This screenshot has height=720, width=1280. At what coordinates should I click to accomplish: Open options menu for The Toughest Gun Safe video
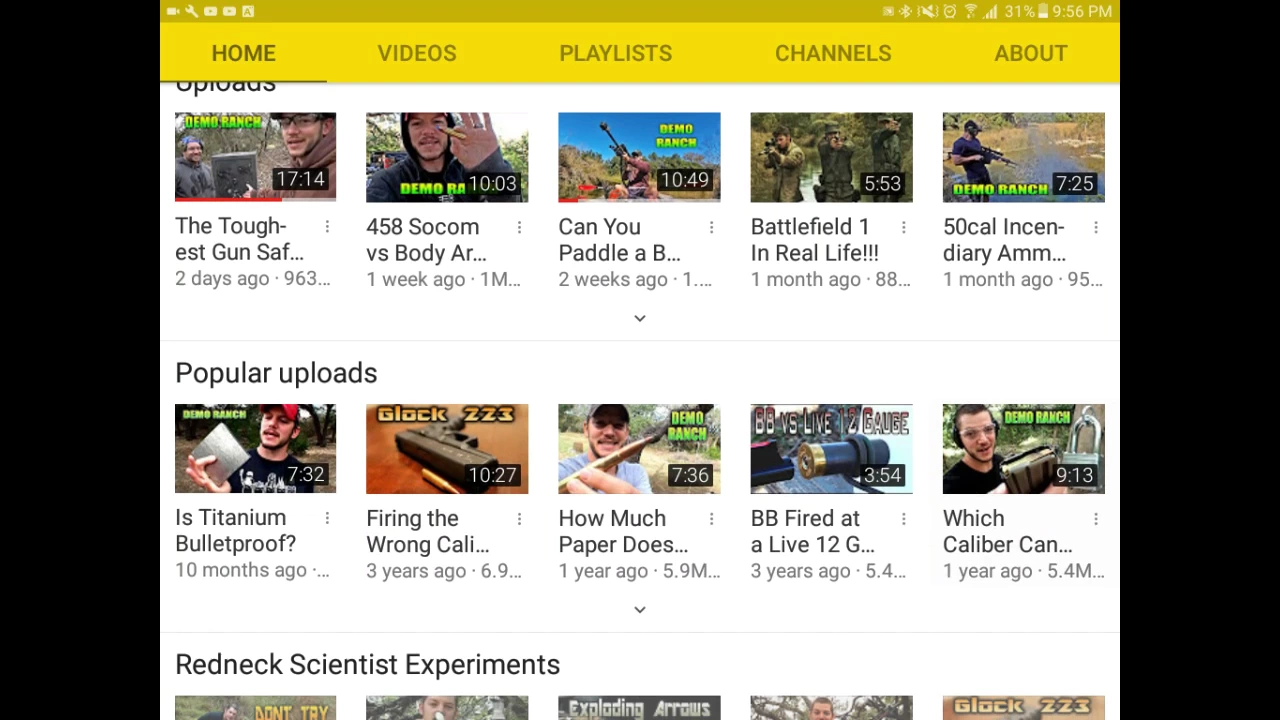(x=327, y=227)
